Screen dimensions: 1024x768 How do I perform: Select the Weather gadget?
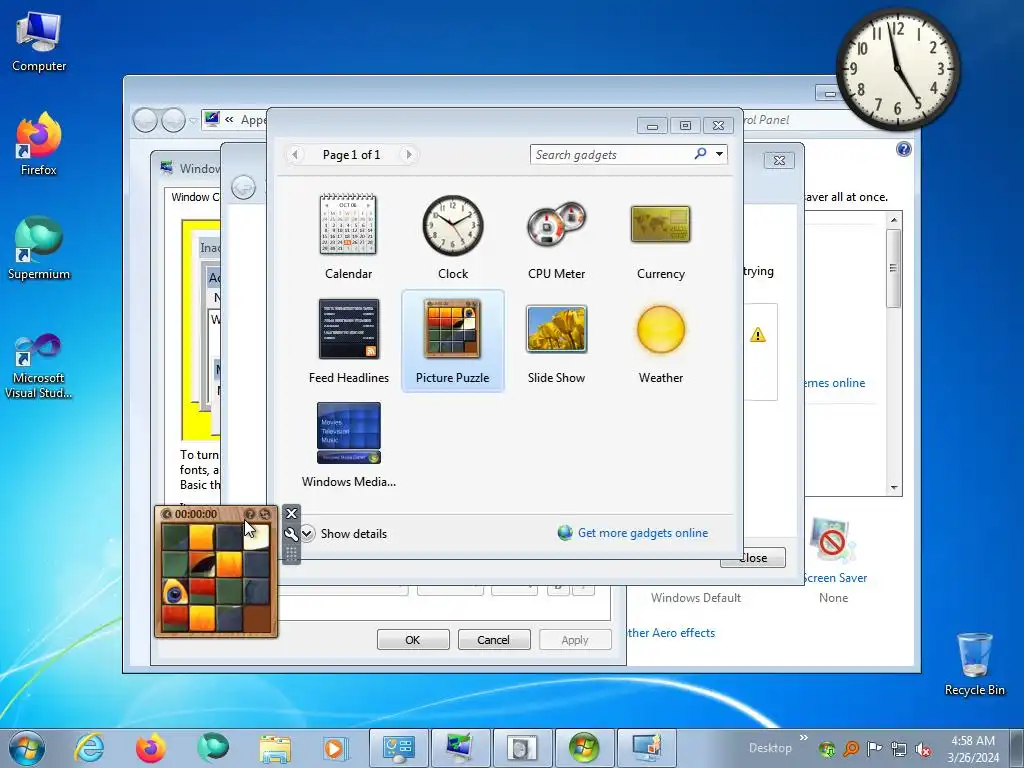coord(660,341)
